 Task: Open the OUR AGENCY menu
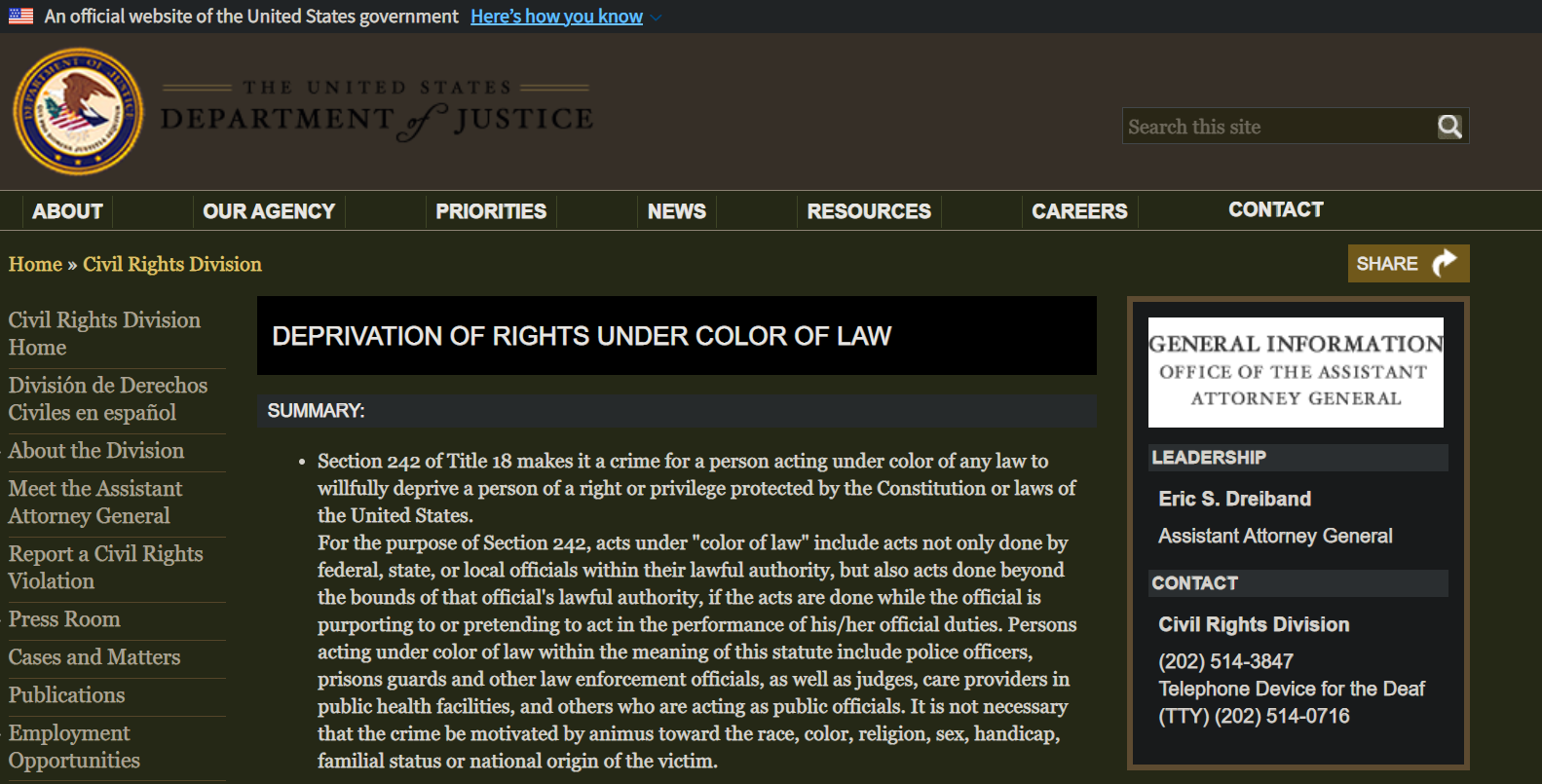click(x=269, y=211)
